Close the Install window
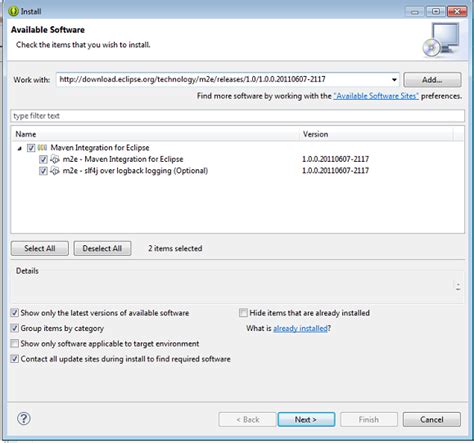Image resolution: width=474 pixels, height=443 pixels. [x=457, y=11]
